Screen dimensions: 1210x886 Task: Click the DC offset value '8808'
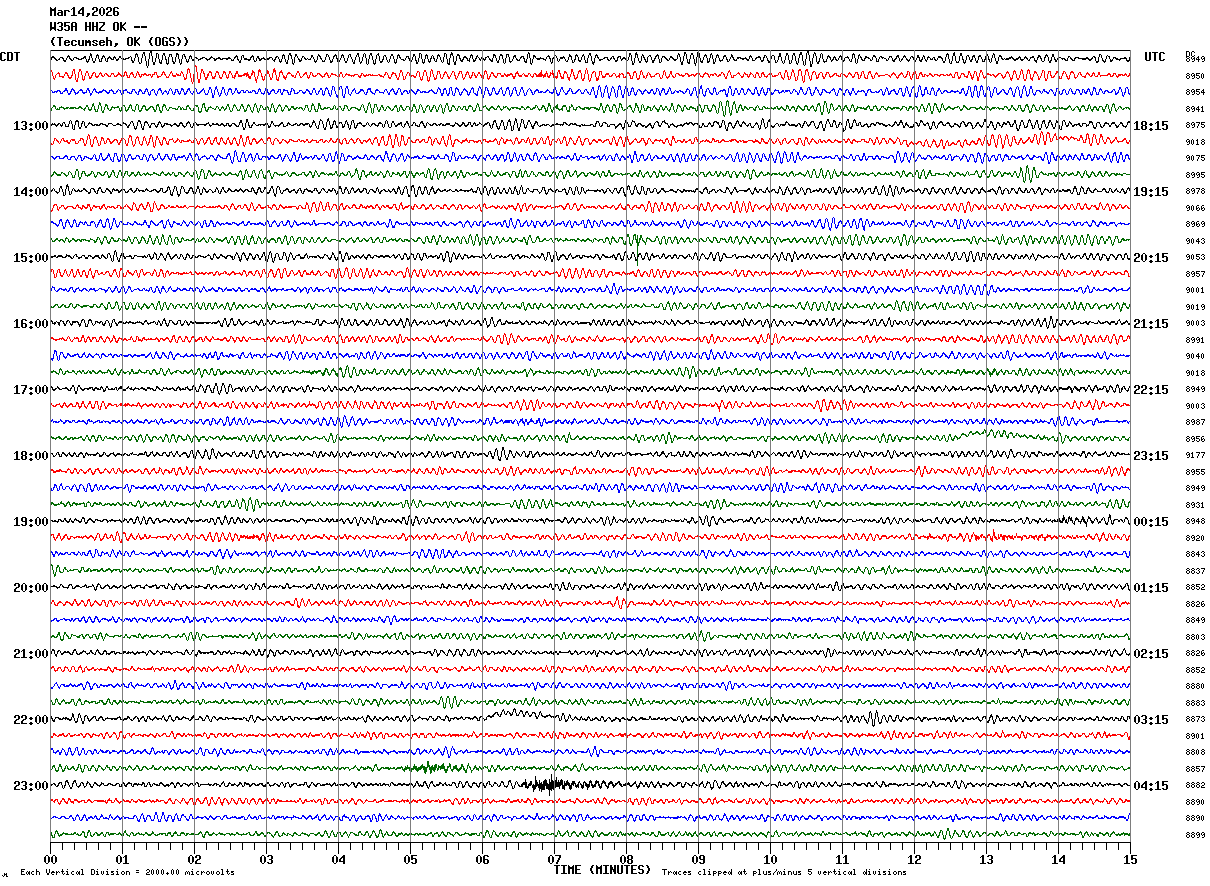pyautogui.click(x=1195, y=753)
